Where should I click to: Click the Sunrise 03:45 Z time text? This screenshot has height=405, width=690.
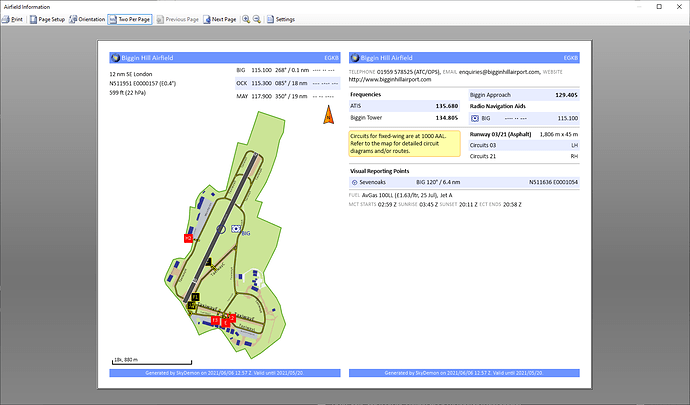(418, 205)
